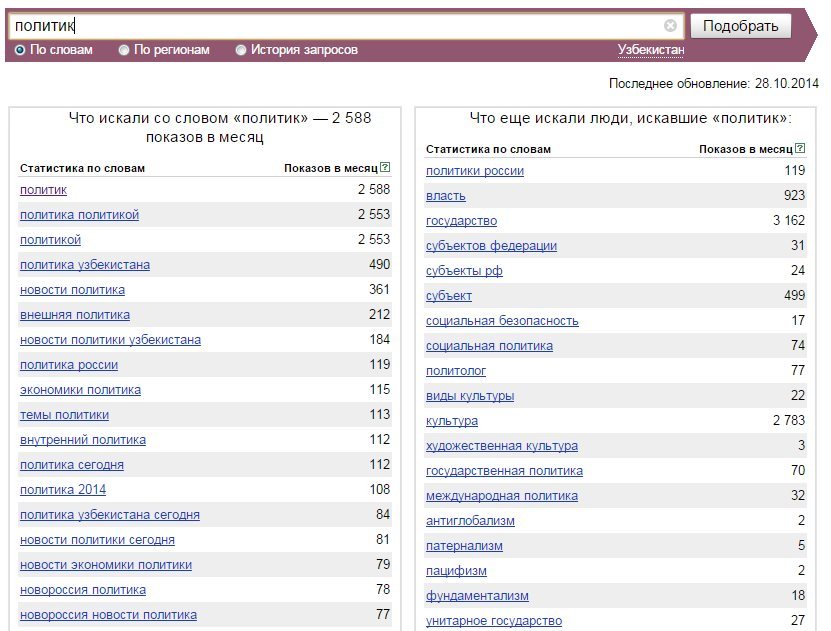Open the 'политика сегодня' link

point(72,465)
